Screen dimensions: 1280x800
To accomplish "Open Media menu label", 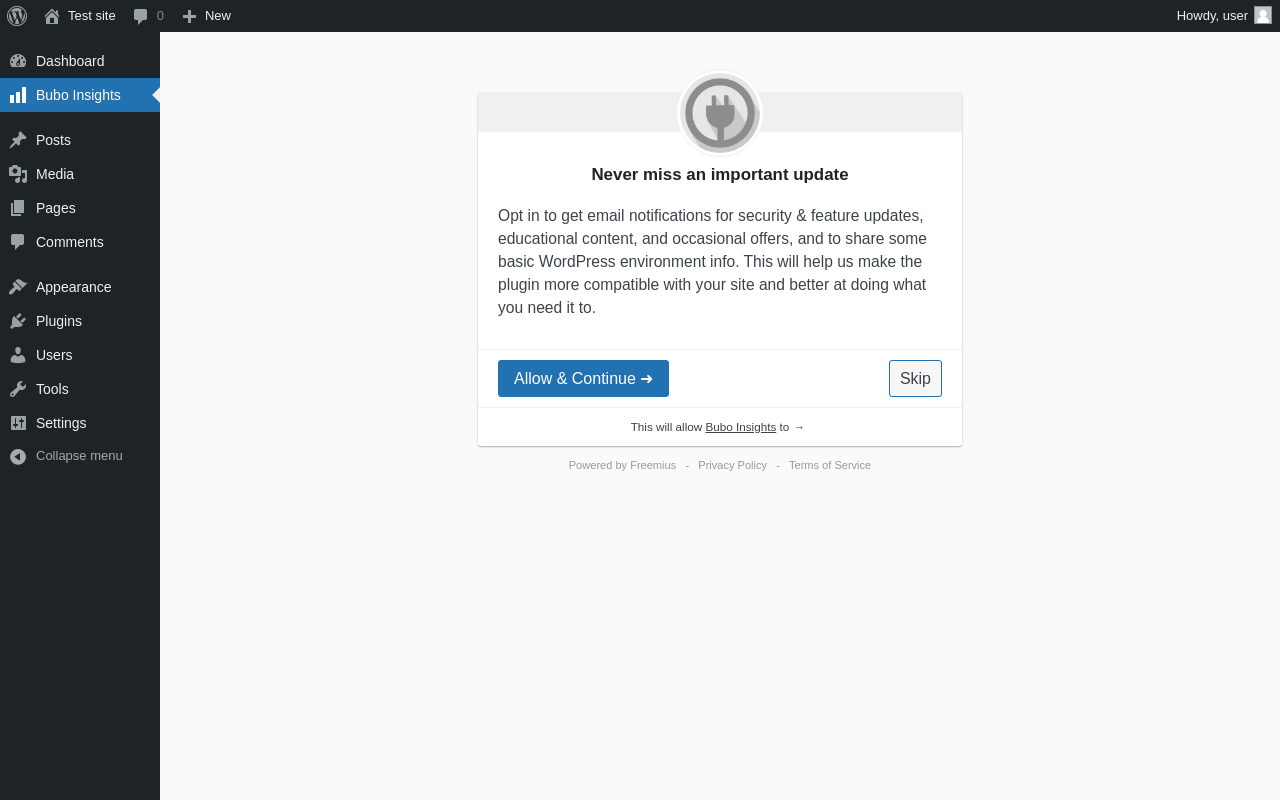I will point(55,174).
